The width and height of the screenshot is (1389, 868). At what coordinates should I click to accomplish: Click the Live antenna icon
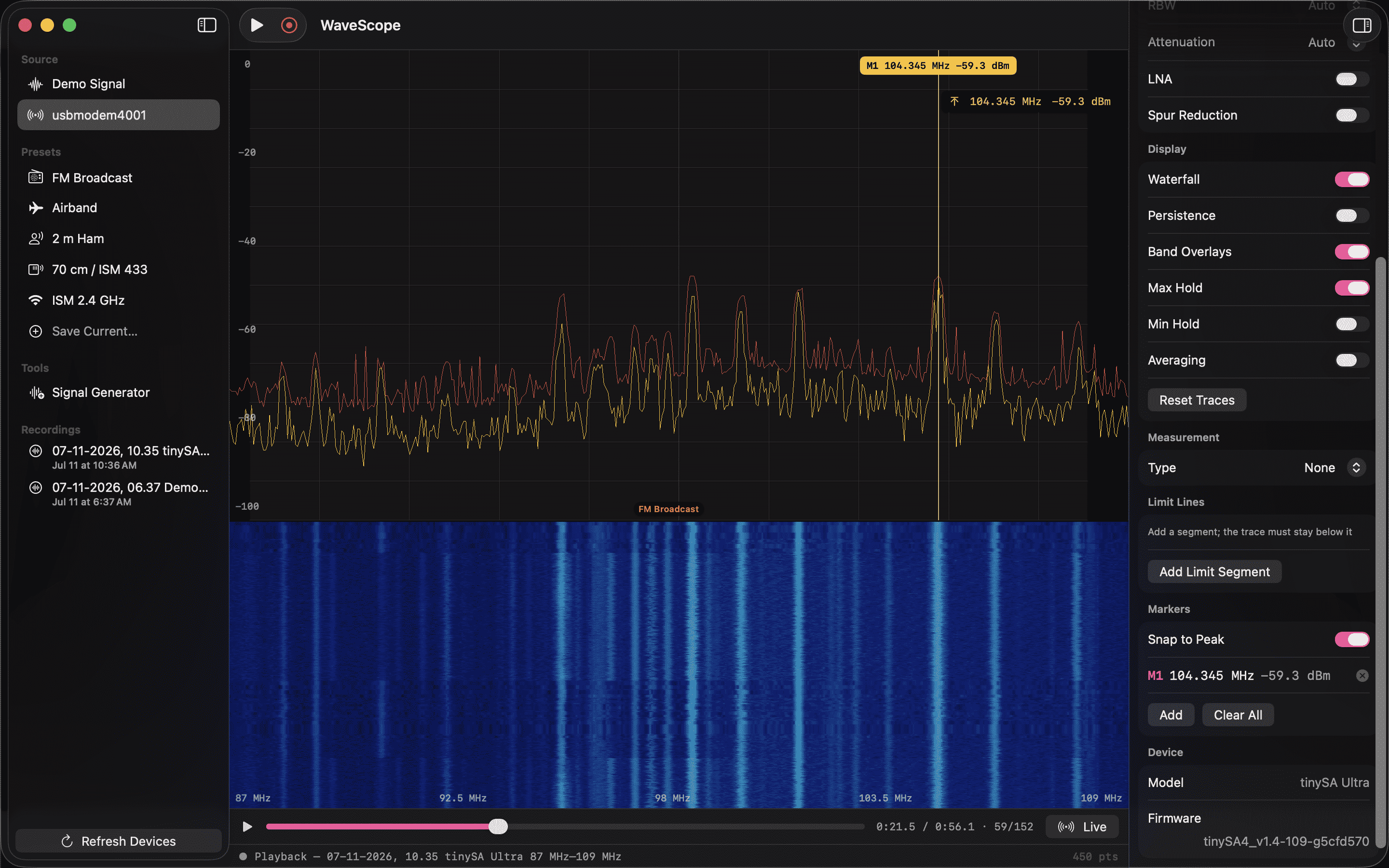click(x=1066, y=827)
